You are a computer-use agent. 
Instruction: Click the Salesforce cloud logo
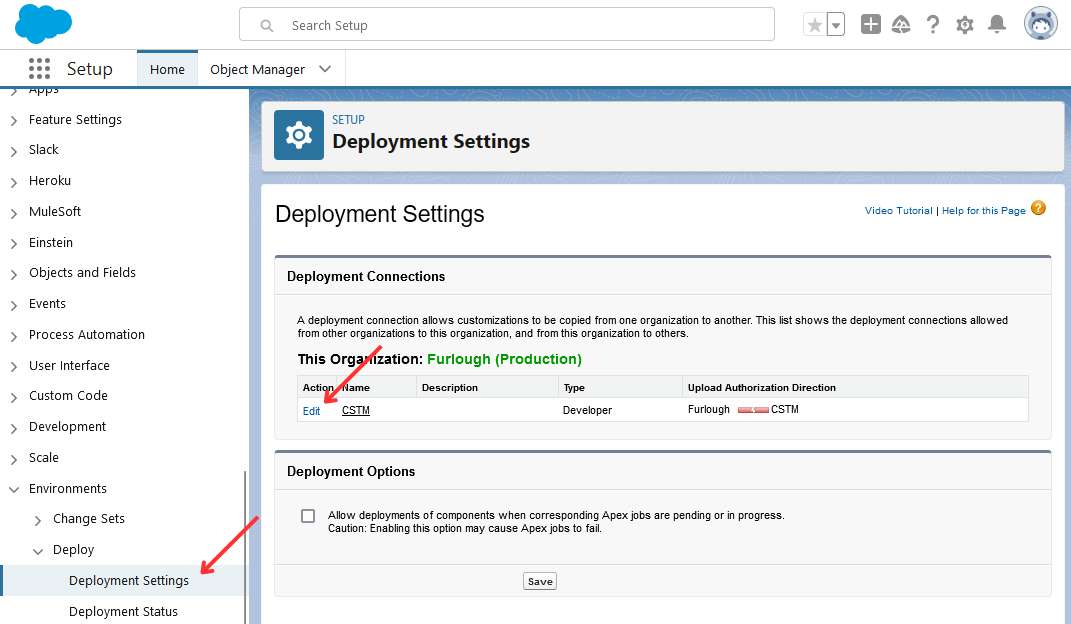pos(42,23)
